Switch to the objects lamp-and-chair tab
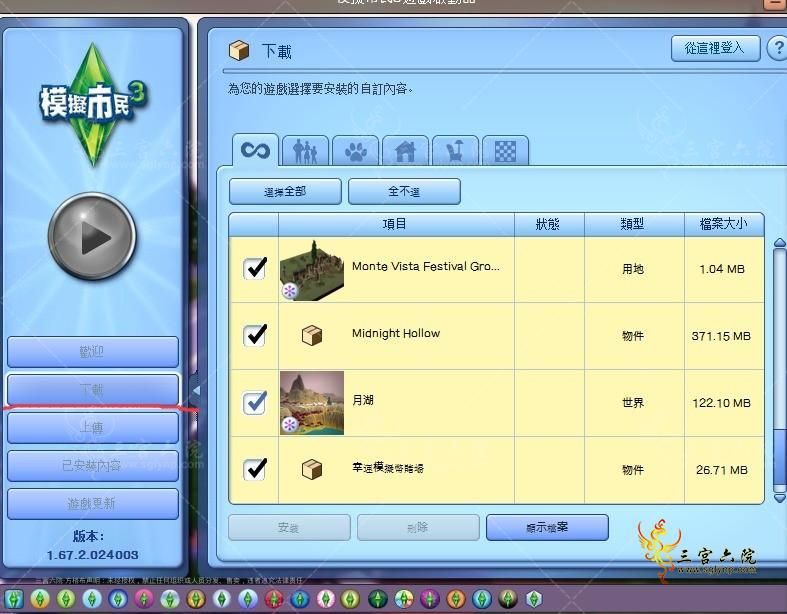The image size is (787, 614). coord(455,151)
